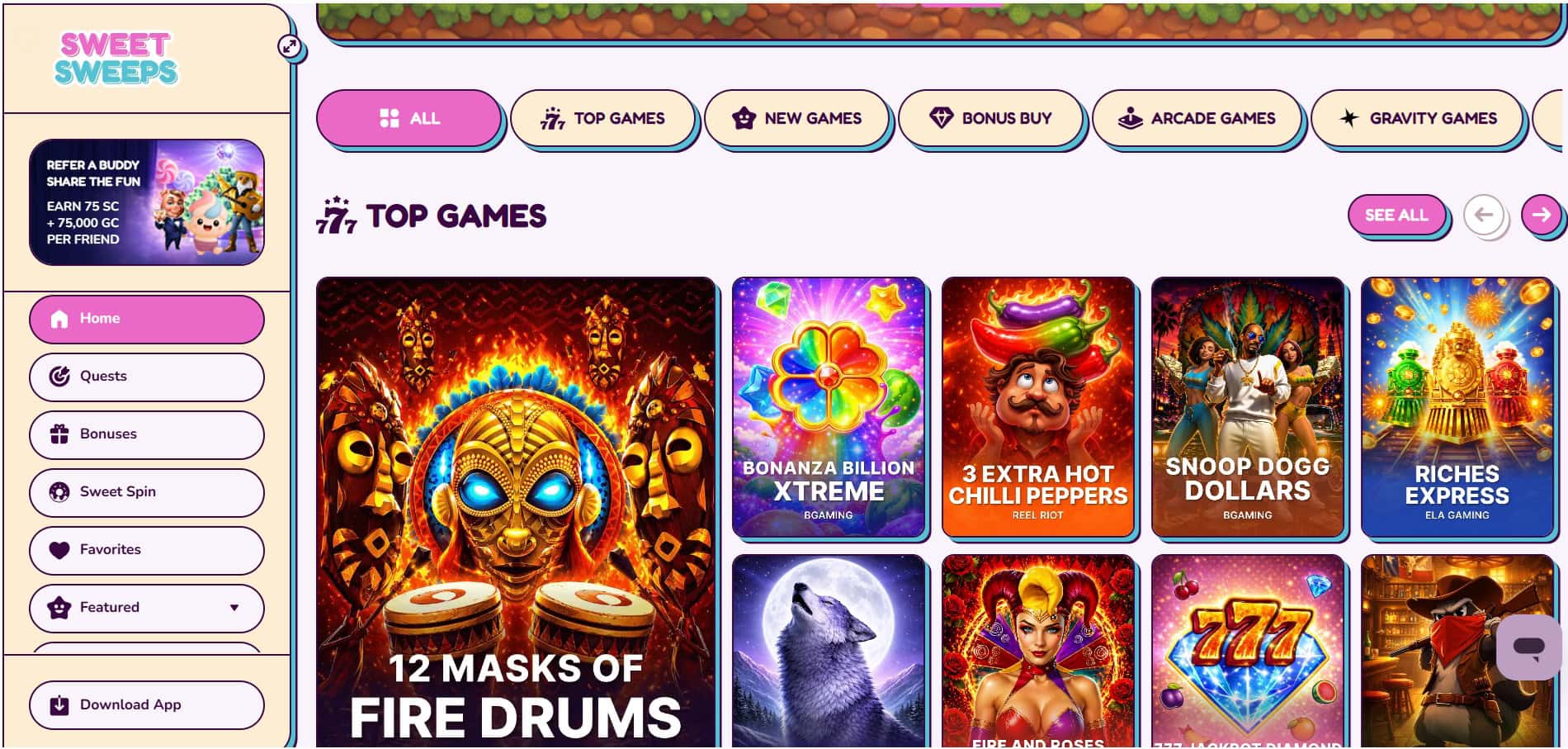Click the See All button
The height and width of the screenshot is (749, 1568).
[1396, 215]
